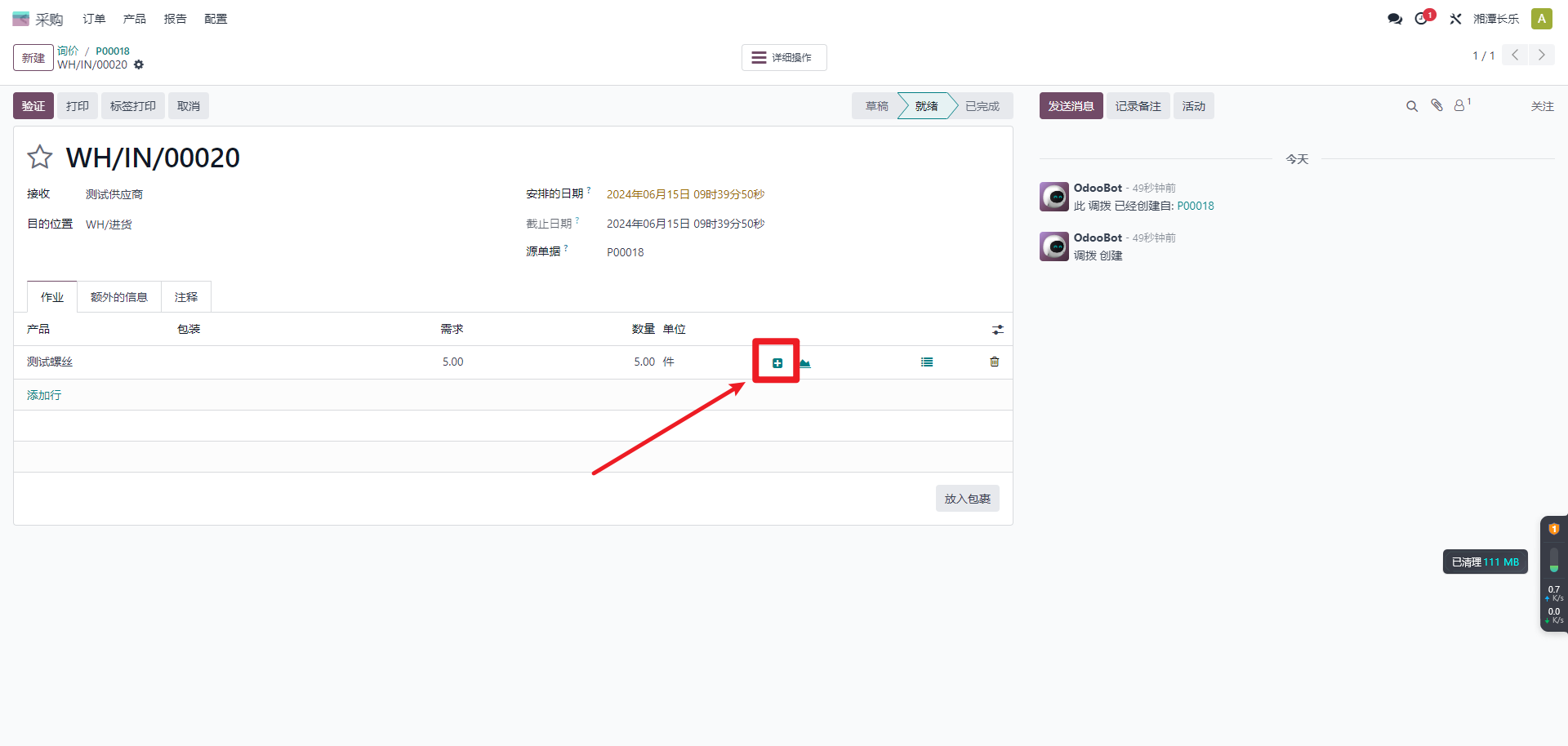The width and height of the screenshot is (1568, 746).
Task: Click the 验证 button
Action: coord(33,106)
